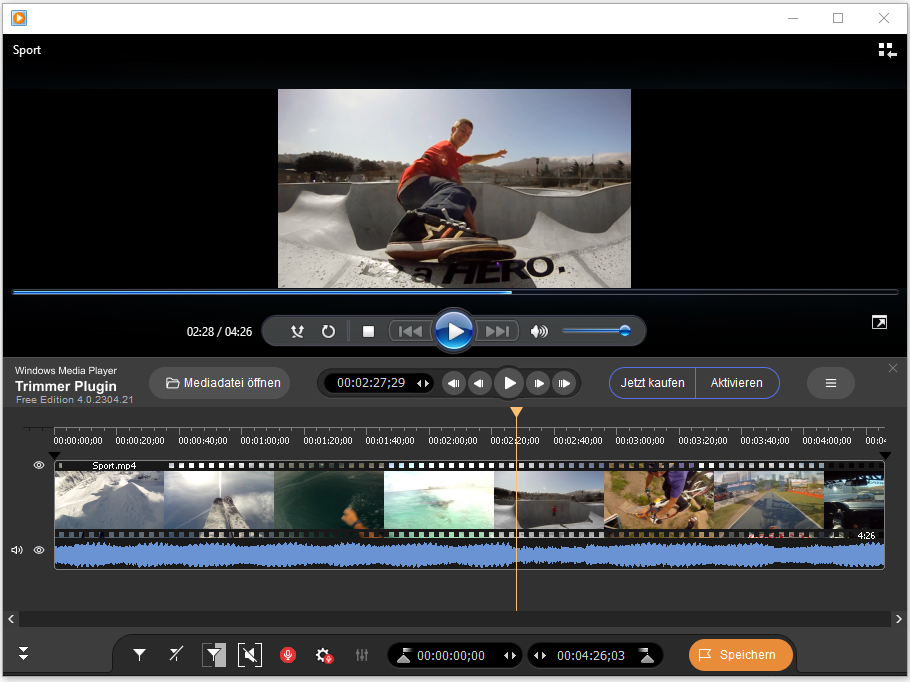
Task: Click the video preview frame
Action: pos(454,188)
